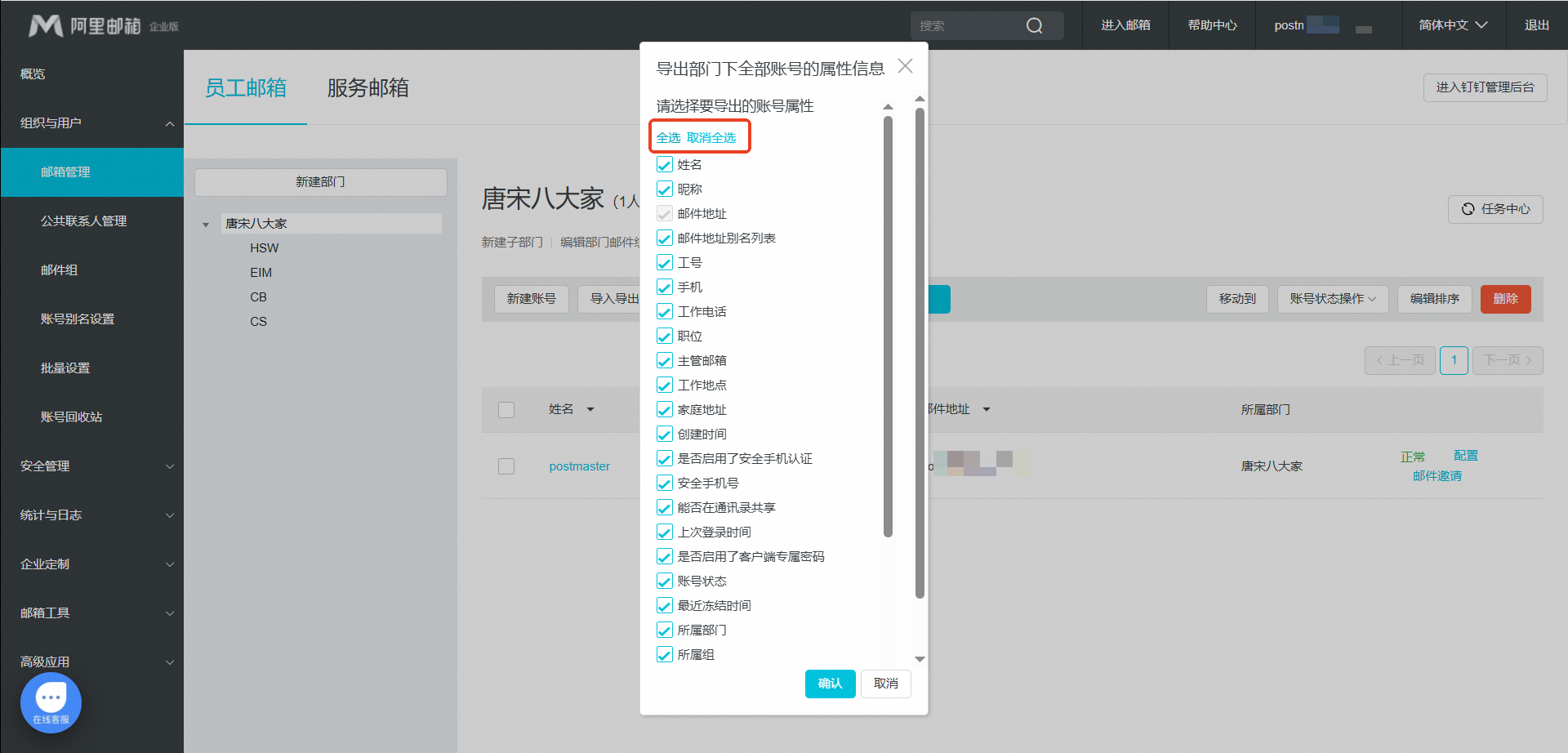Open the 账号状态操作 dropdown
Screen dimensions: 1568x753
tap(1332, 299)
